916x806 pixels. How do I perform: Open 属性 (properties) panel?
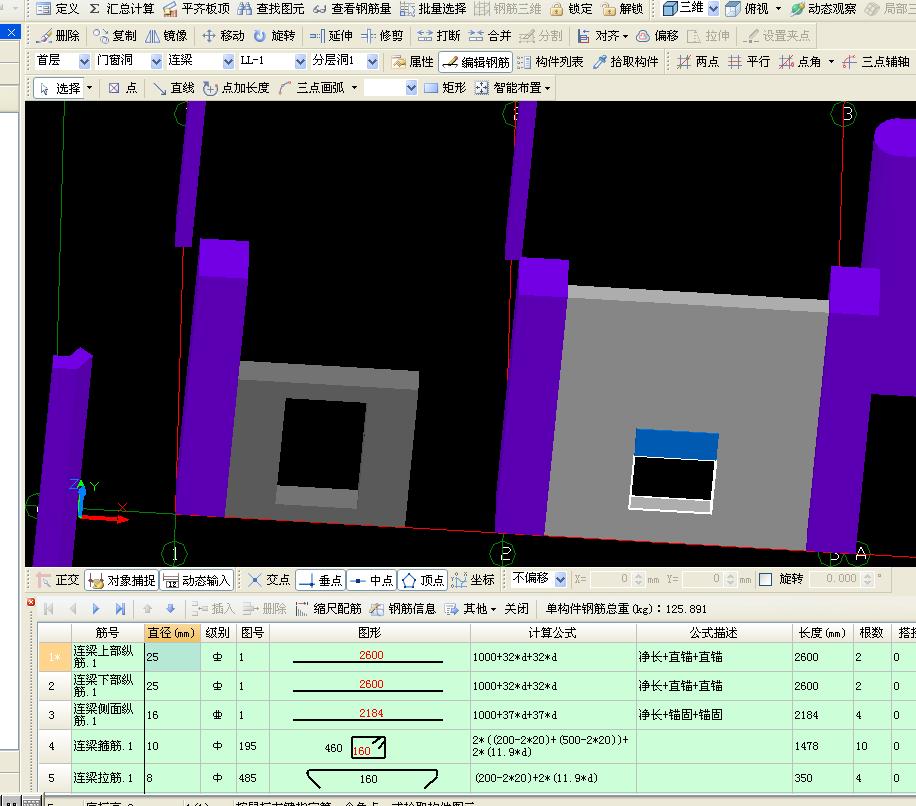click(412, 62)
